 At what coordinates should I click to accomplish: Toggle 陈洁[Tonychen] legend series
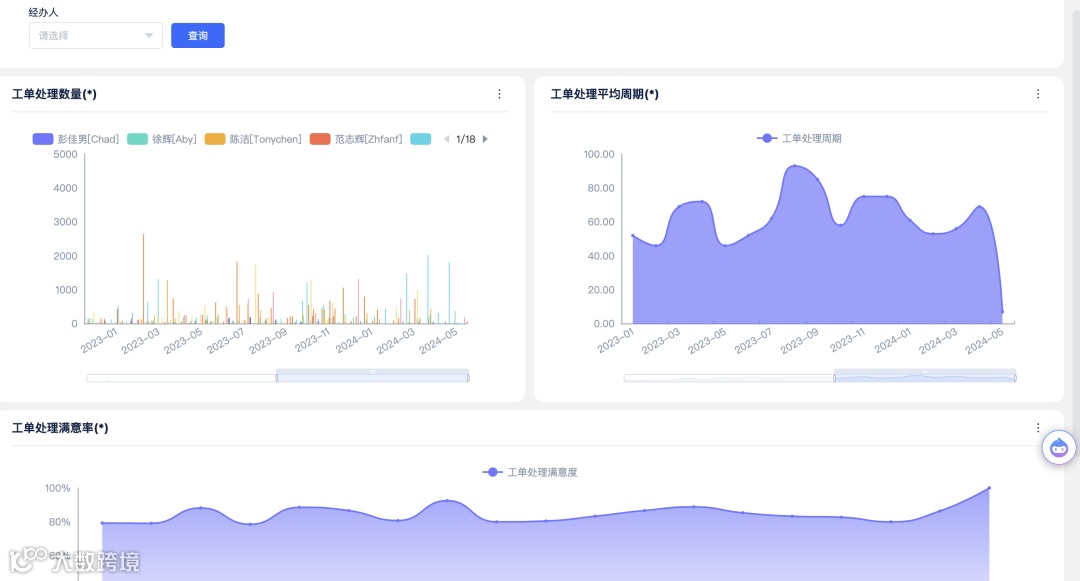[x=253, y=139]
